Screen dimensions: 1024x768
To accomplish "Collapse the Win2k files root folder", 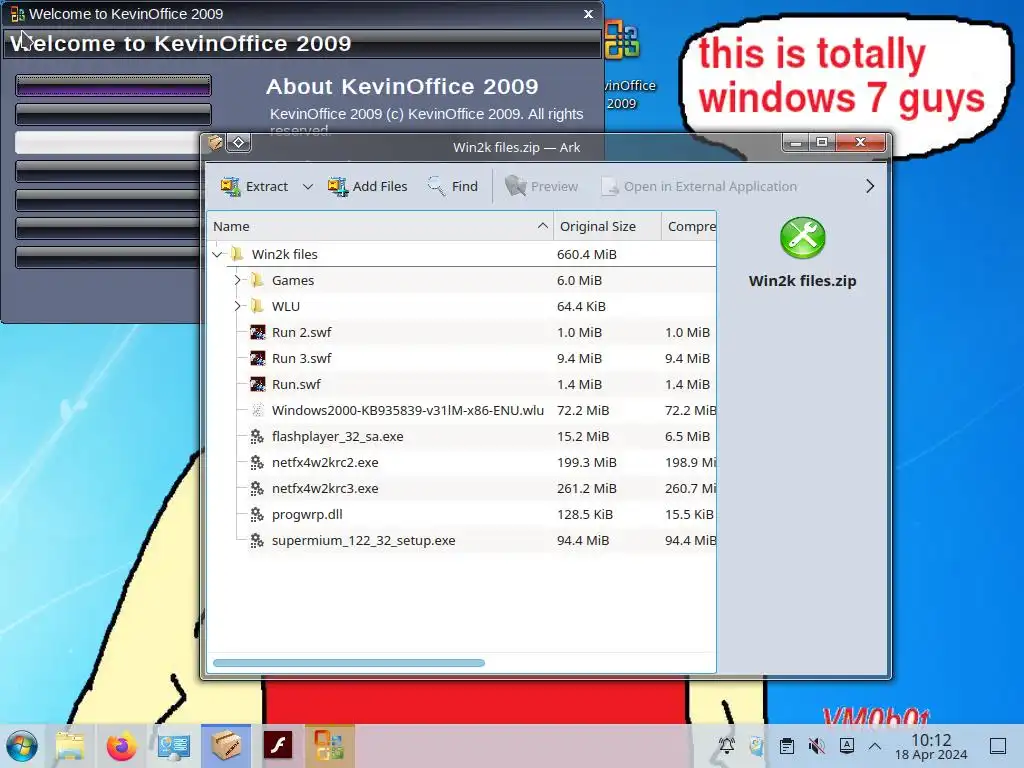I will click(x=217, y=254).
